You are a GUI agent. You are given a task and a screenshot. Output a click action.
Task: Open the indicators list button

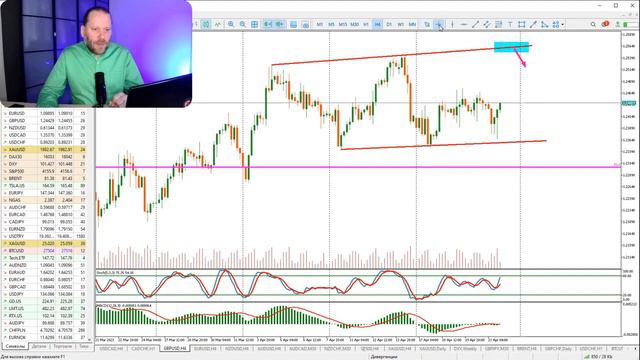pyautogui.click(x=293, y=24)
